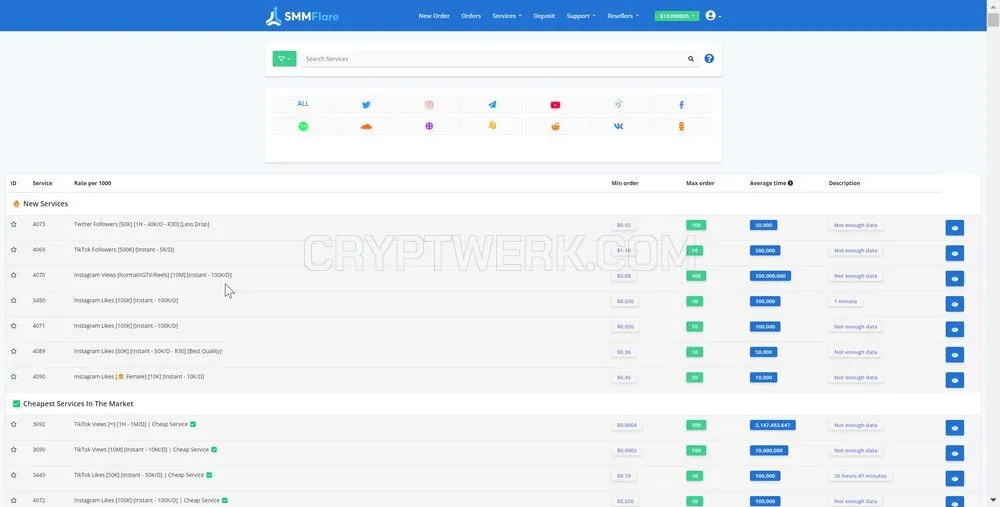1000x507 pixels.
Task: Open the Resellers dropdown menu
Action: click(622, 16)
